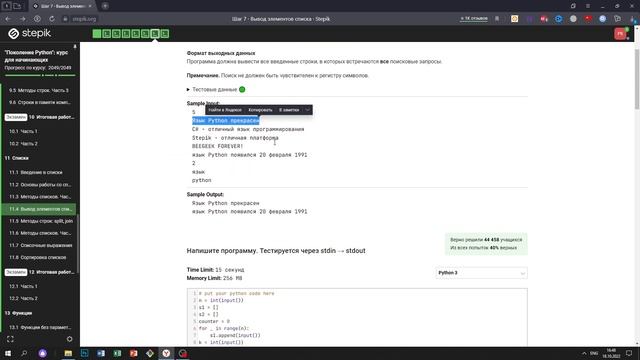The width and height of the screenshot is (640, 360).
Task: Go back with the browser back arrow
Action: pos(8,19)
